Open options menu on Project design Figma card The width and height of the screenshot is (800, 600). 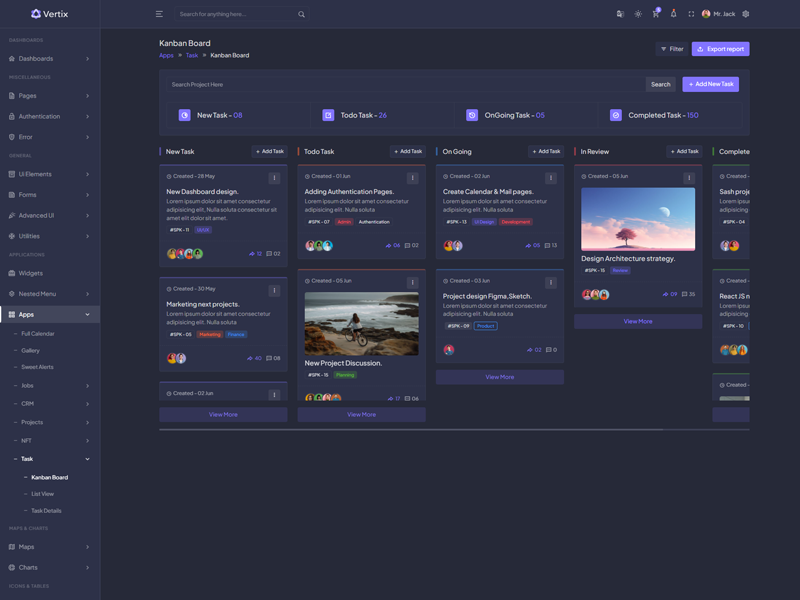coord(551,283)
